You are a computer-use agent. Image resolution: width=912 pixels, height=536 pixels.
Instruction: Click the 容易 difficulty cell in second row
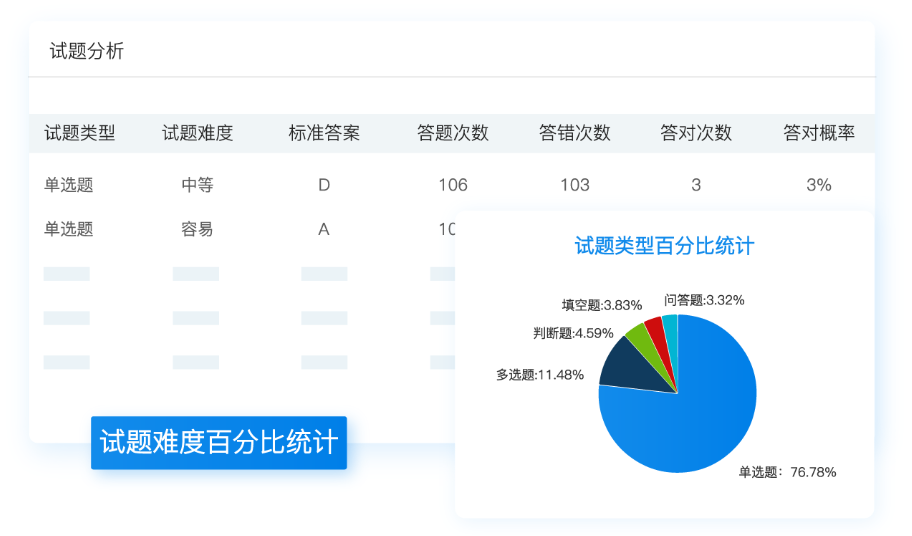pyautogui.click(x=197, y=229)
